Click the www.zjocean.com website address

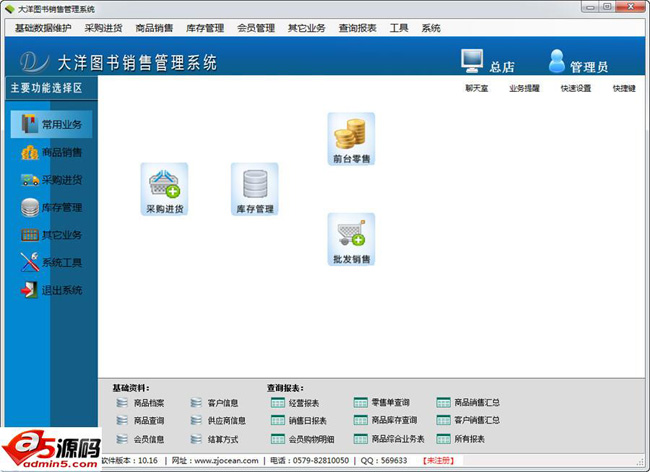tap(226, 460)
